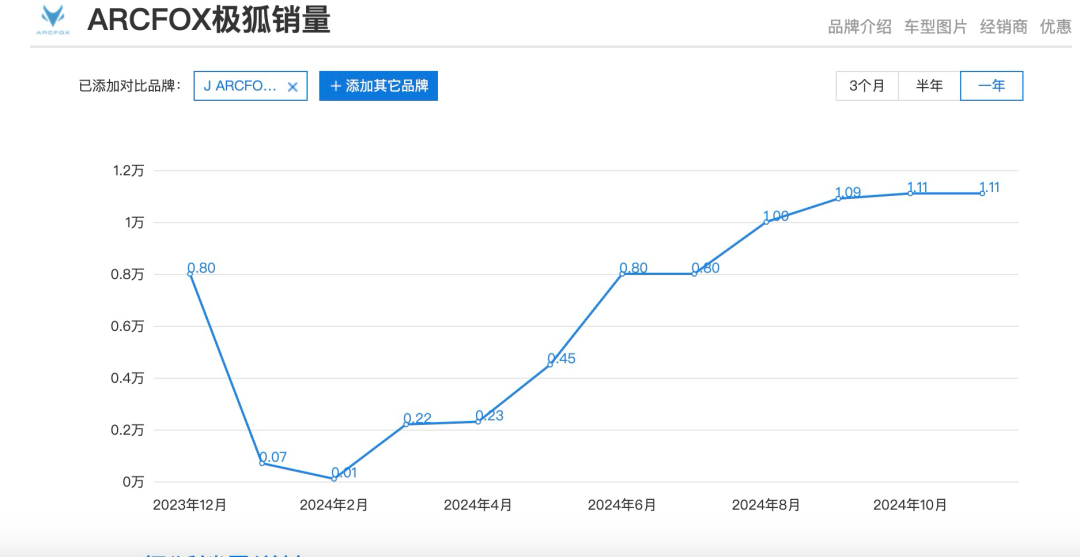This screenshot has height=557, width=1080.
Task: Click the 0.2万 y-axis label
Action: (128, 430)
